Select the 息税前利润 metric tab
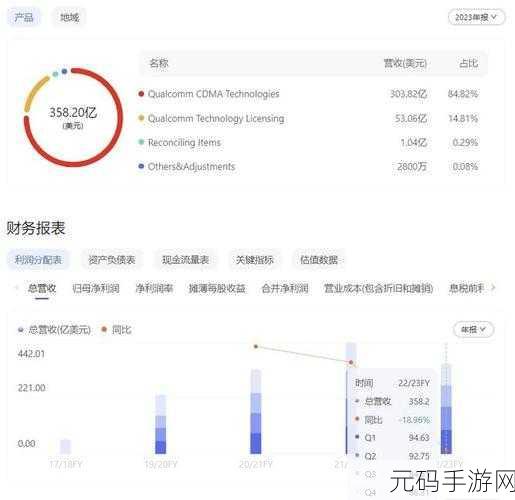This screenshot has height=500, width=515. coord(467,288)
